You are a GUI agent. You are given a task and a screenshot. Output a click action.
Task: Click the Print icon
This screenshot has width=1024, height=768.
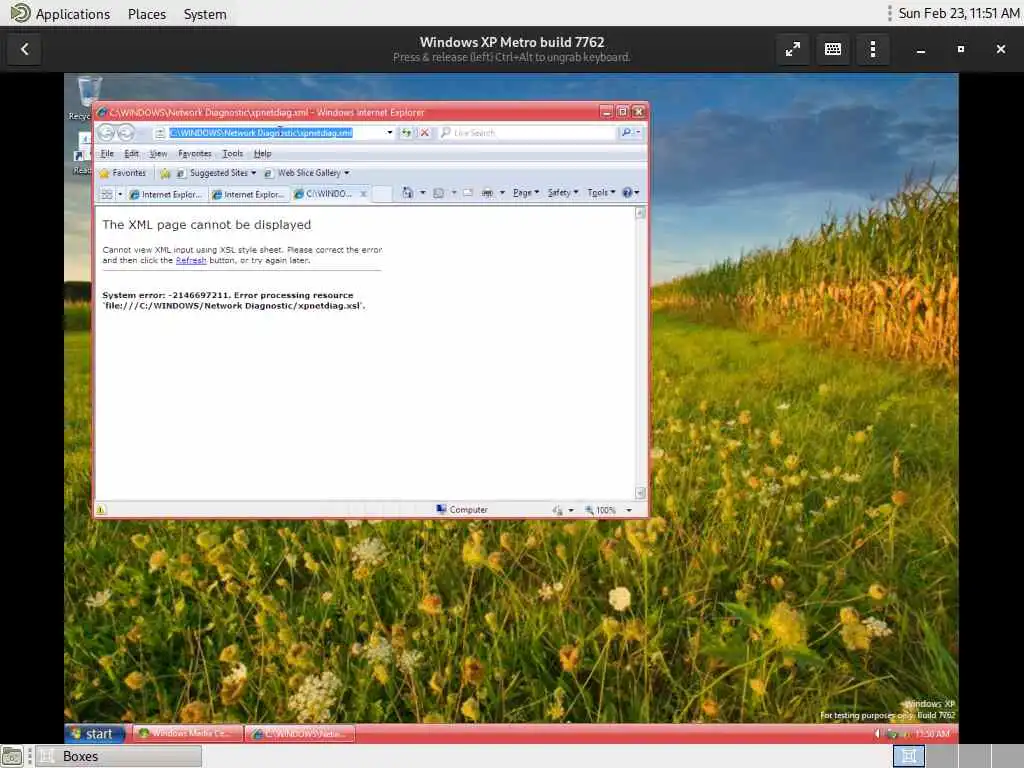[x=487, y=193]
